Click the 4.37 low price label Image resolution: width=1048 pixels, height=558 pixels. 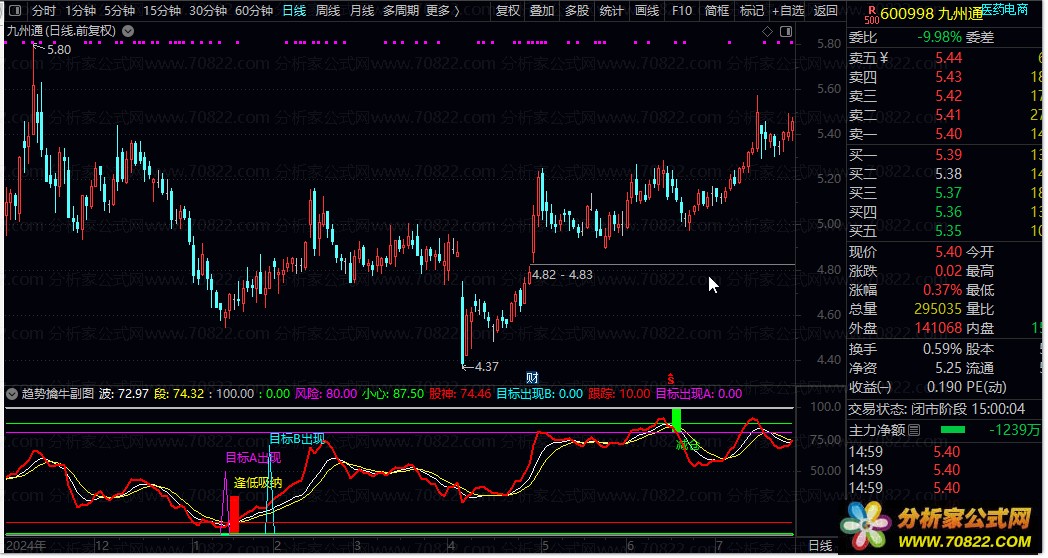click(487, 366)
